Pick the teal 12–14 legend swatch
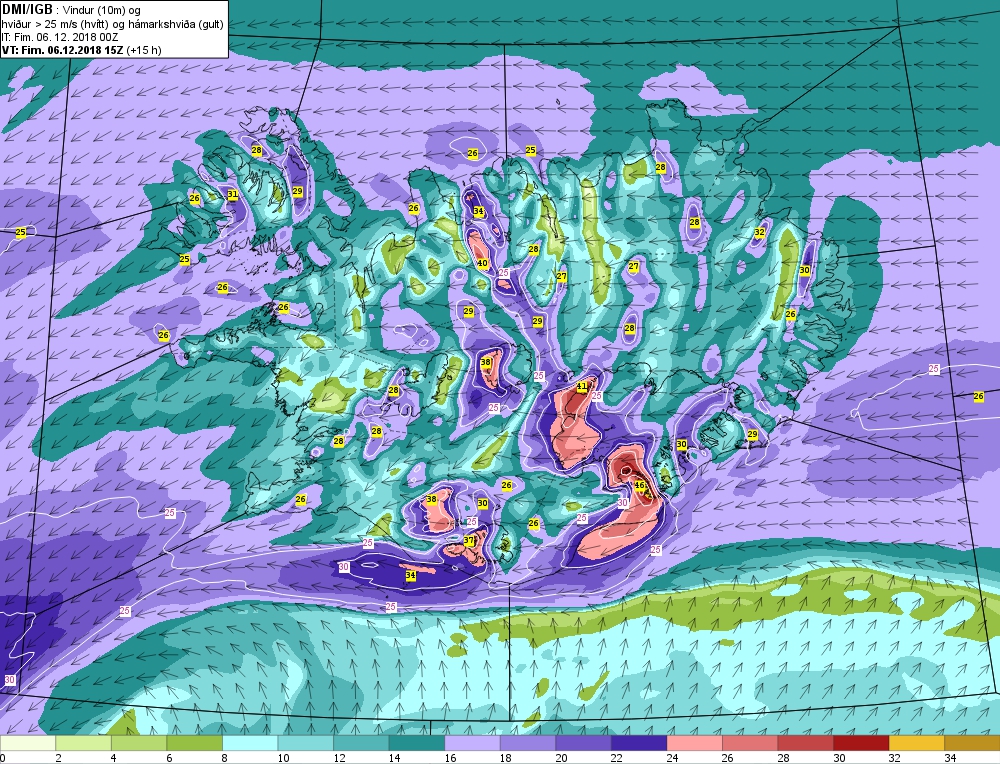The height and width of the screenshot is (764, 1000). [x=361, y=743]
